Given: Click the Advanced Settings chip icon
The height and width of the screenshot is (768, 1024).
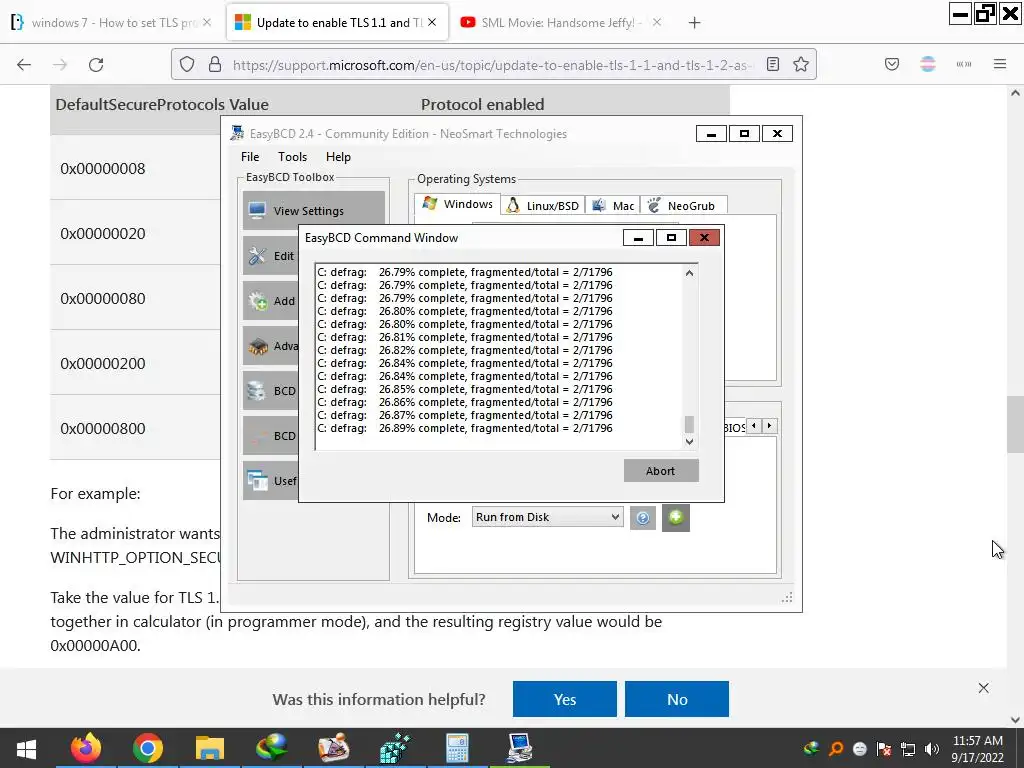Looking at the screenshot, I should (x=257, y=346).
